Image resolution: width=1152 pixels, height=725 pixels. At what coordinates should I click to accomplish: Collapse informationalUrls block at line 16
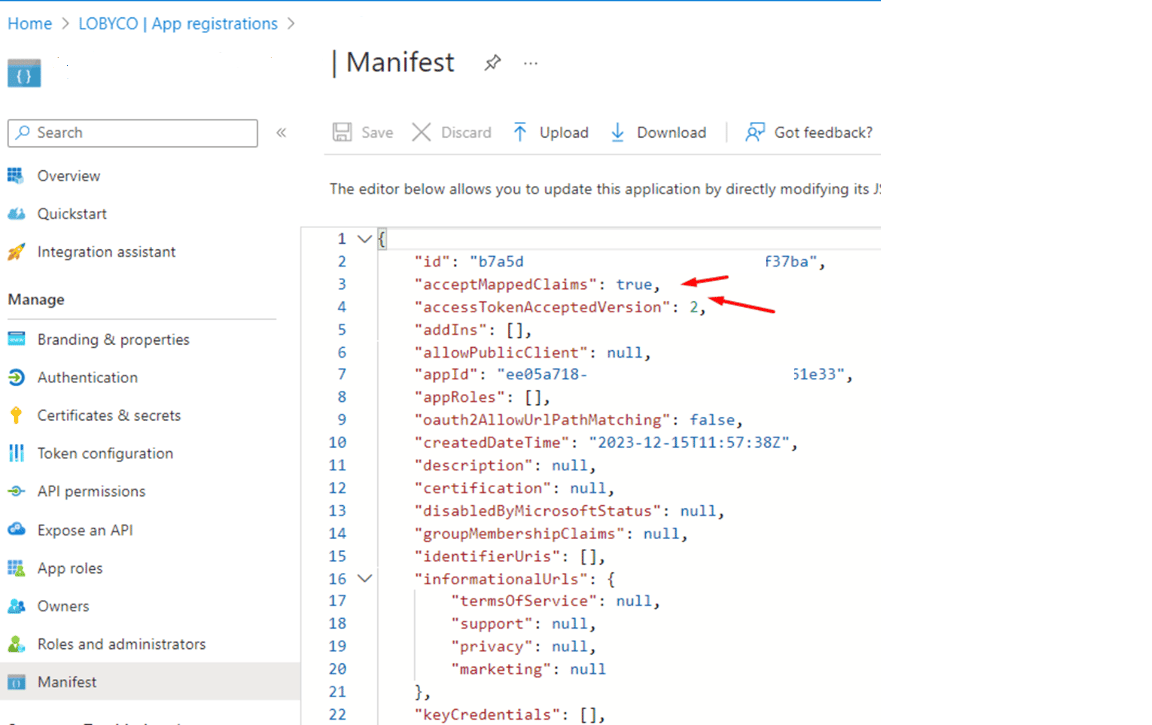click(x=364, y=579)
